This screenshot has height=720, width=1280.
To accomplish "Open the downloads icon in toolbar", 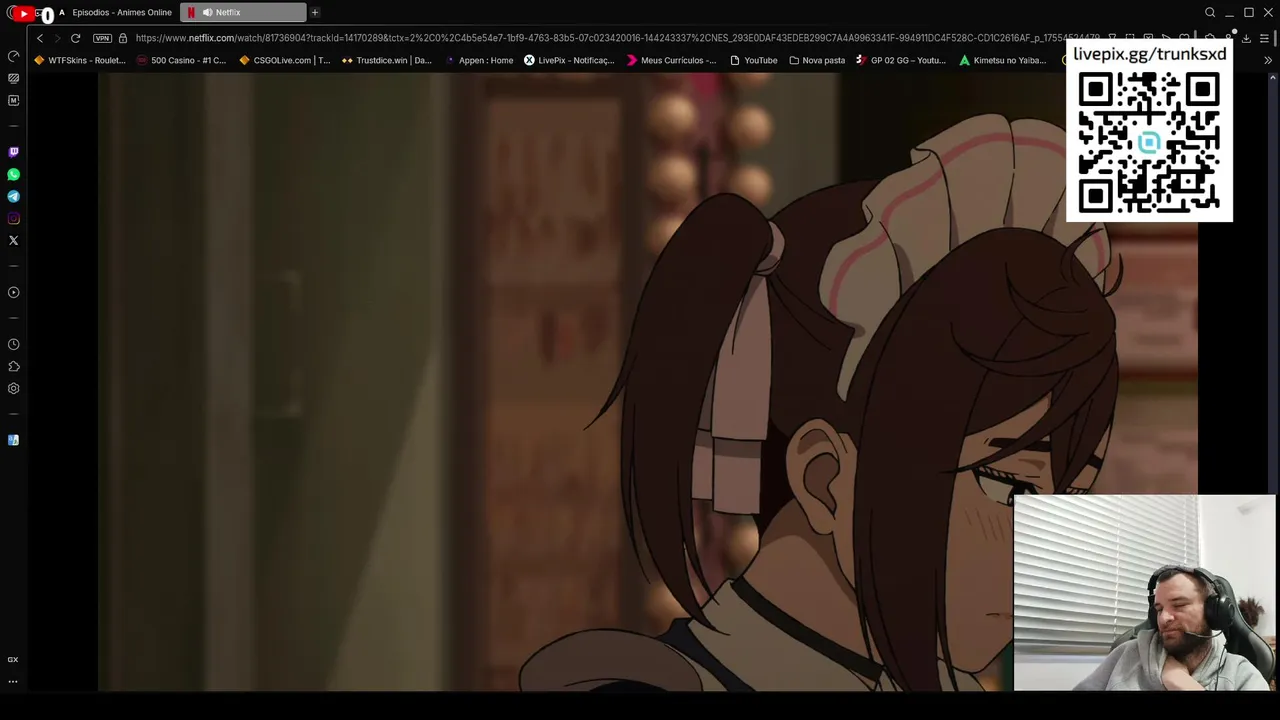I will coord(1246,38).
